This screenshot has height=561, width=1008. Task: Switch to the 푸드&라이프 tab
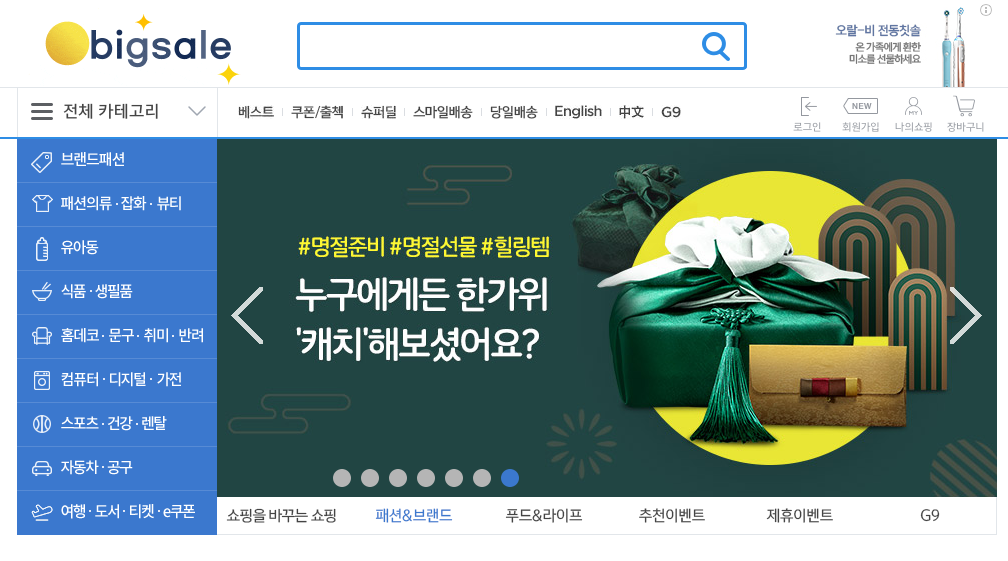[544, 515]
